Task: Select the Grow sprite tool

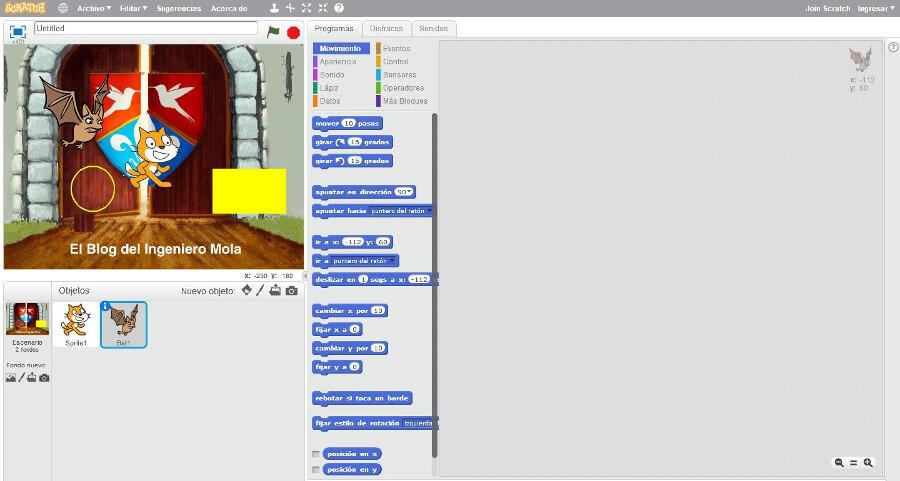Action: pyautogui.click(x=307, y=8)
